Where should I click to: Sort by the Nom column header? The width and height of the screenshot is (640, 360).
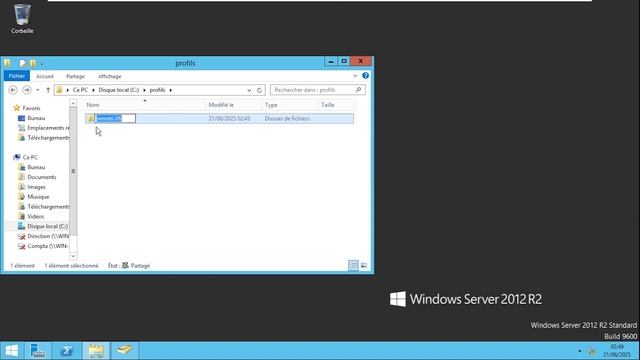pos(144,105)
